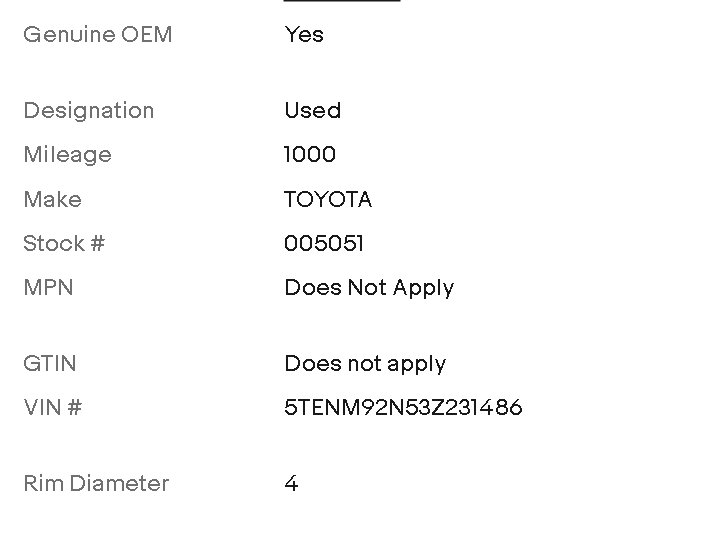Click the Genuine OEM label

[98, 35]
